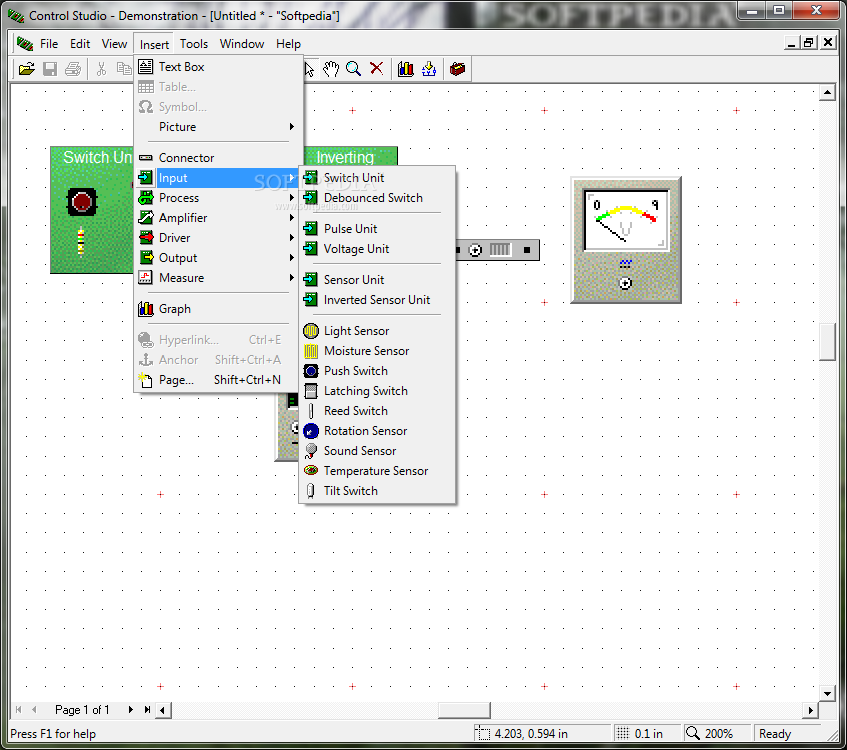847x750 pixels.
Task: Click the Print toolbar icon
Action: 73,69
